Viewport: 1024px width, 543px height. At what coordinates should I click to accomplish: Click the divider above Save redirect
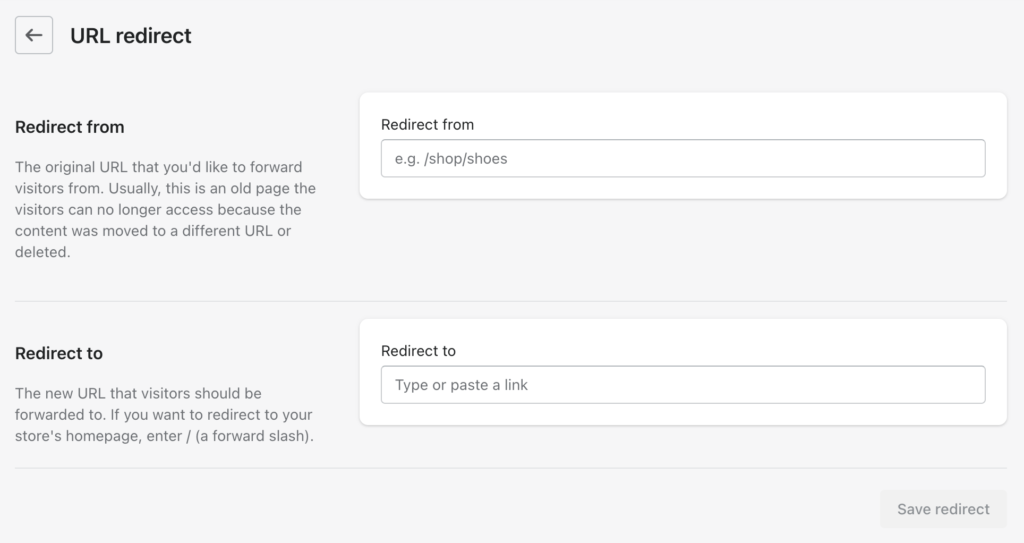511,468
